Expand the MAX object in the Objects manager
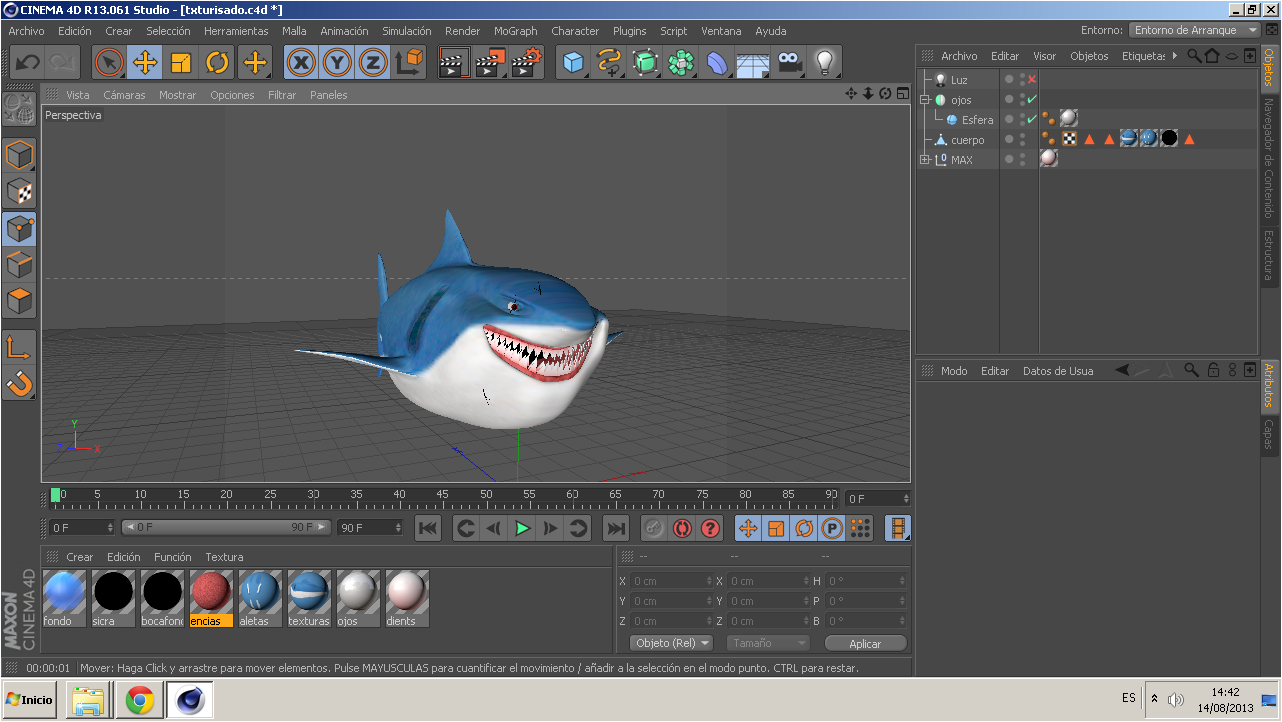1282x722 pixels. coord(925,158)
